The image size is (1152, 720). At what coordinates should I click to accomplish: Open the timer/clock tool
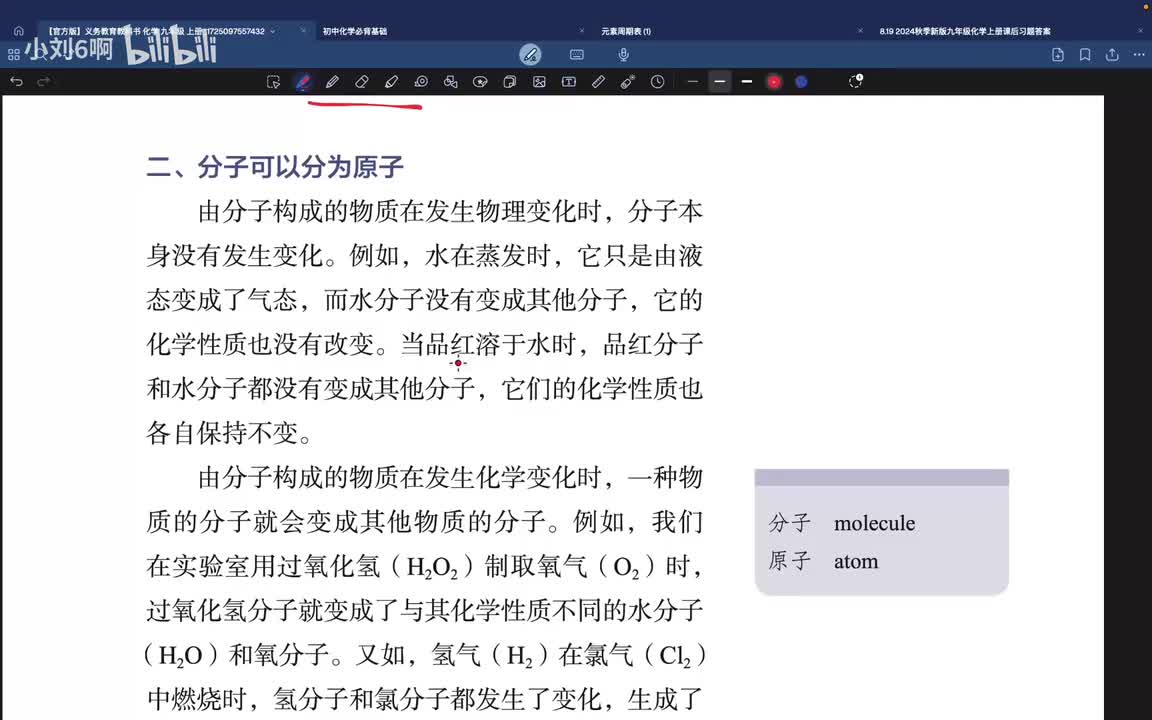tap(658, 82)
